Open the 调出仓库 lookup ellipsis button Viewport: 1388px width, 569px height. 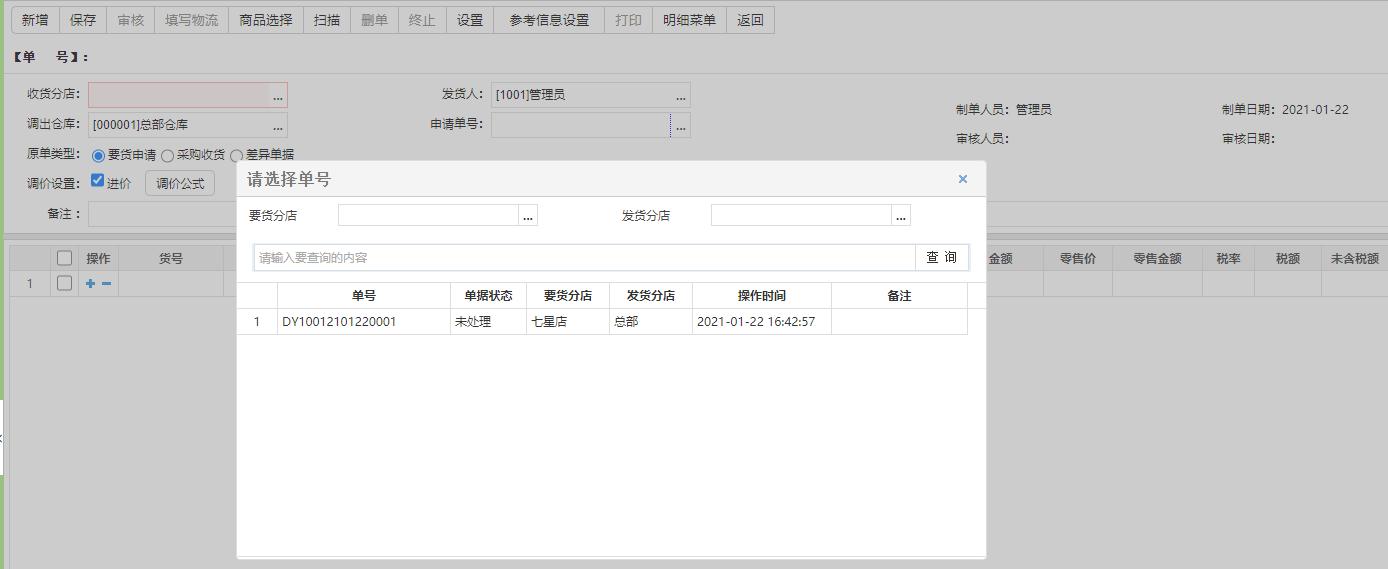[x=278, y=125]
